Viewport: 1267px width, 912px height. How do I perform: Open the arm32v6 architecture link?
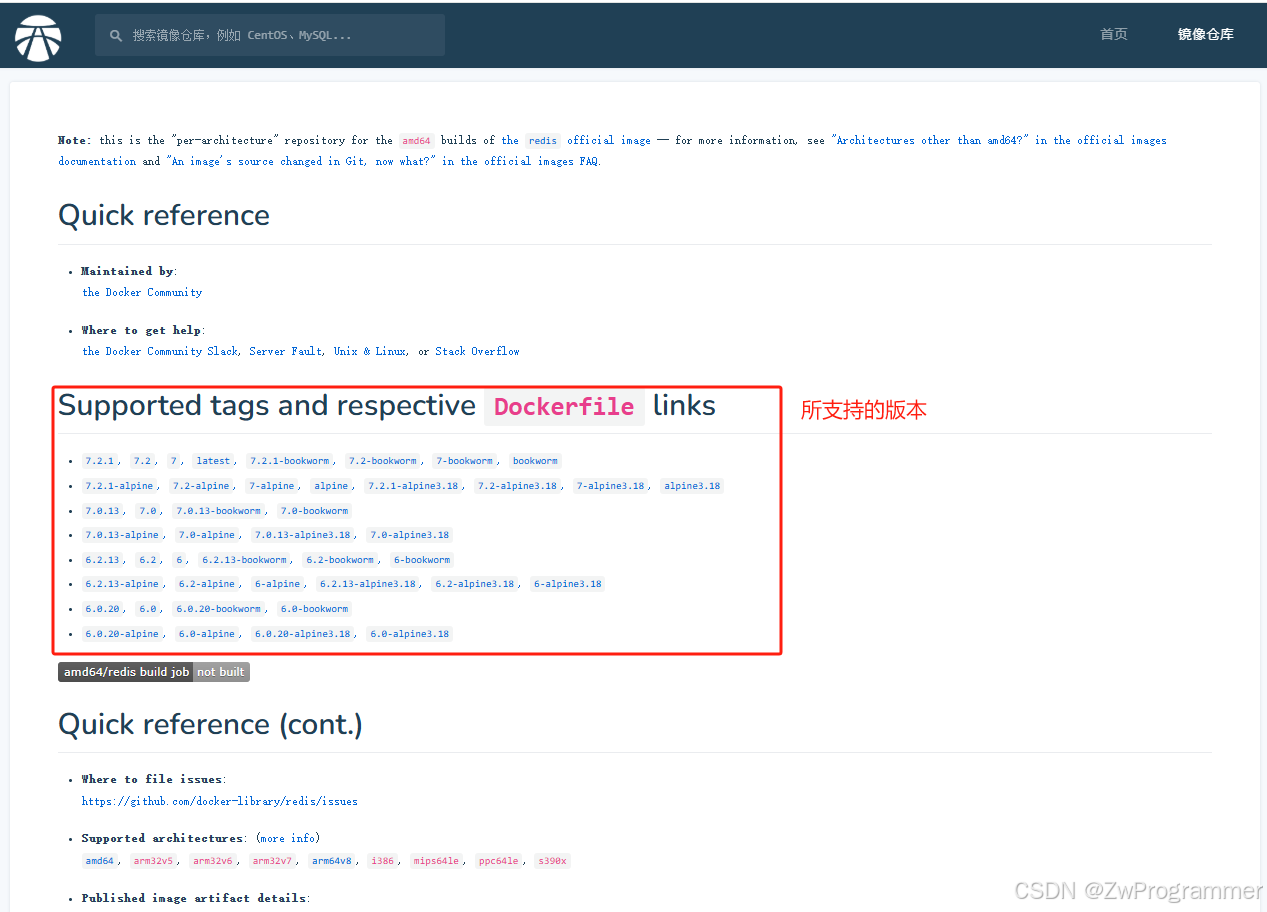[x=213, y=861]
